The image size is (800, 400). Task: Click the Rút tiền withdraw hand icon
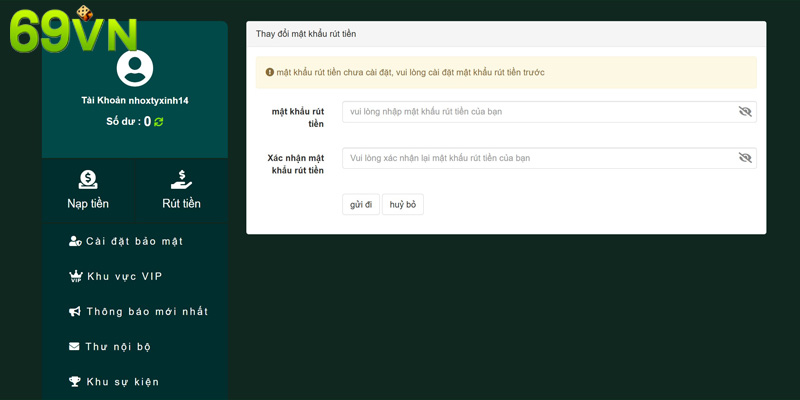(181, 180)
